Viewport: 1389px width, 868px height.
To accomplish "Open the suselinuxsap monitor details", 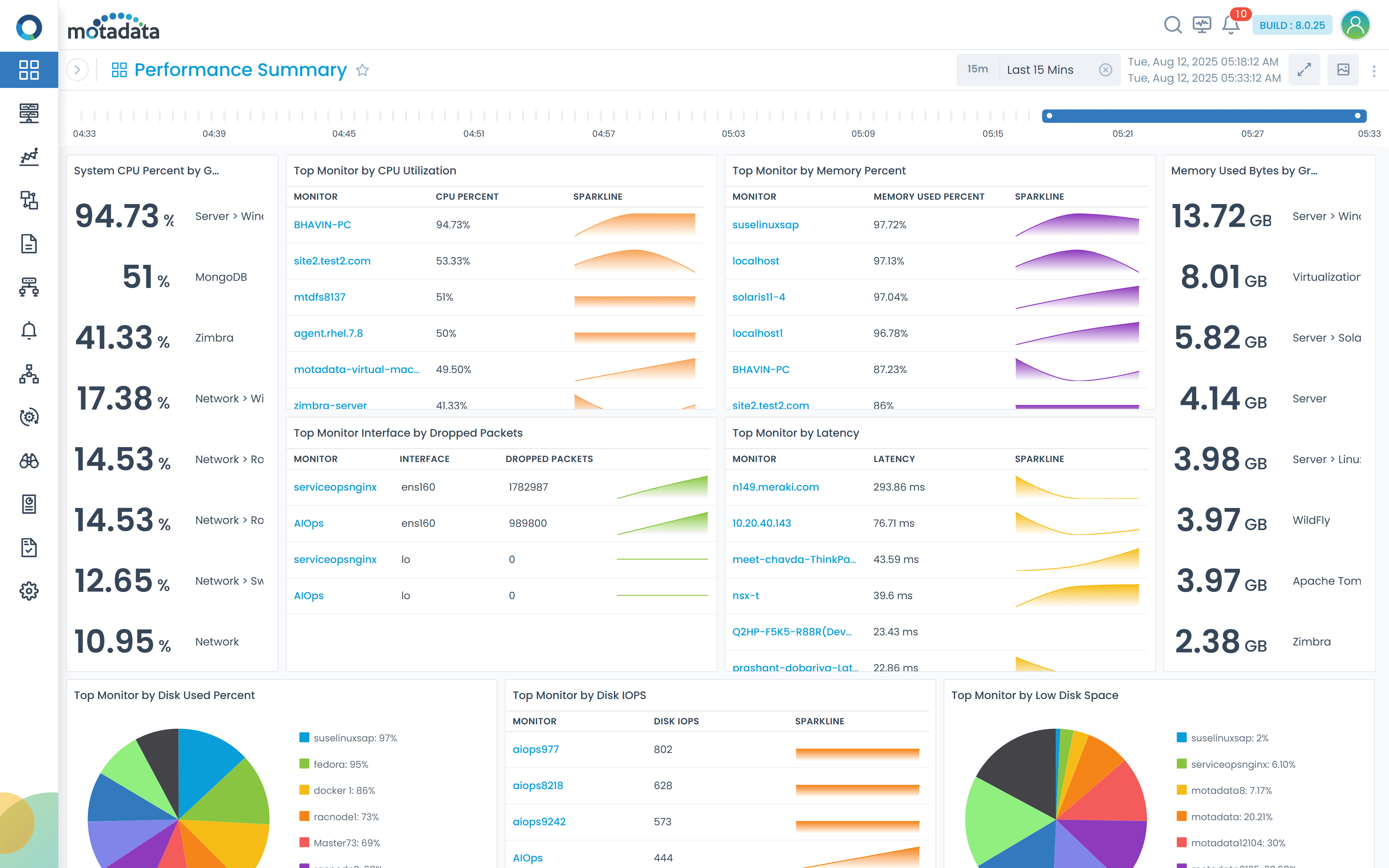I will pyautogui.click(x=766, y=224).
